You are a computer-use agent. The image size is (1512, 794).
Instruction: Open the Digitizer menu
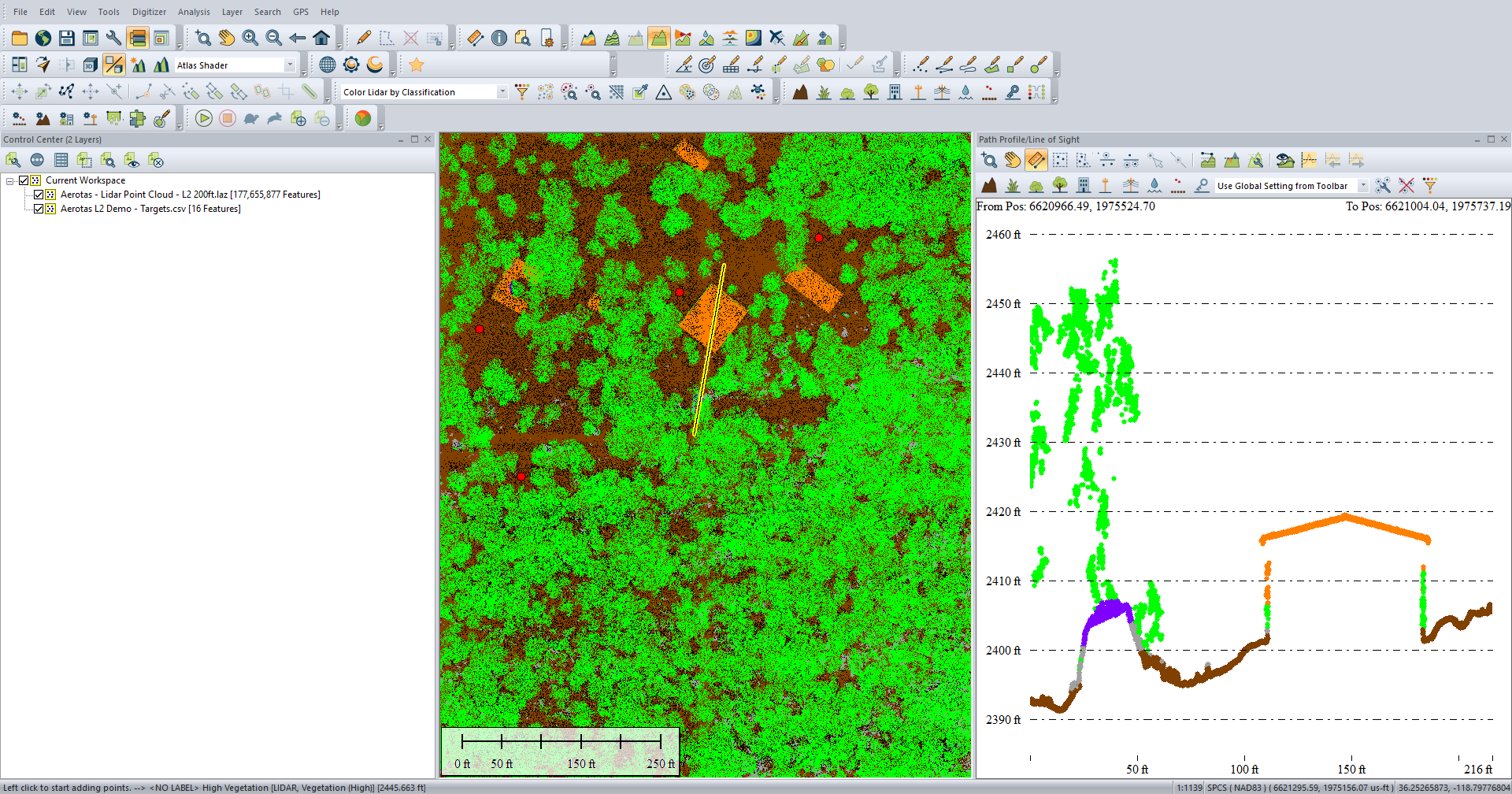point(149,12)
